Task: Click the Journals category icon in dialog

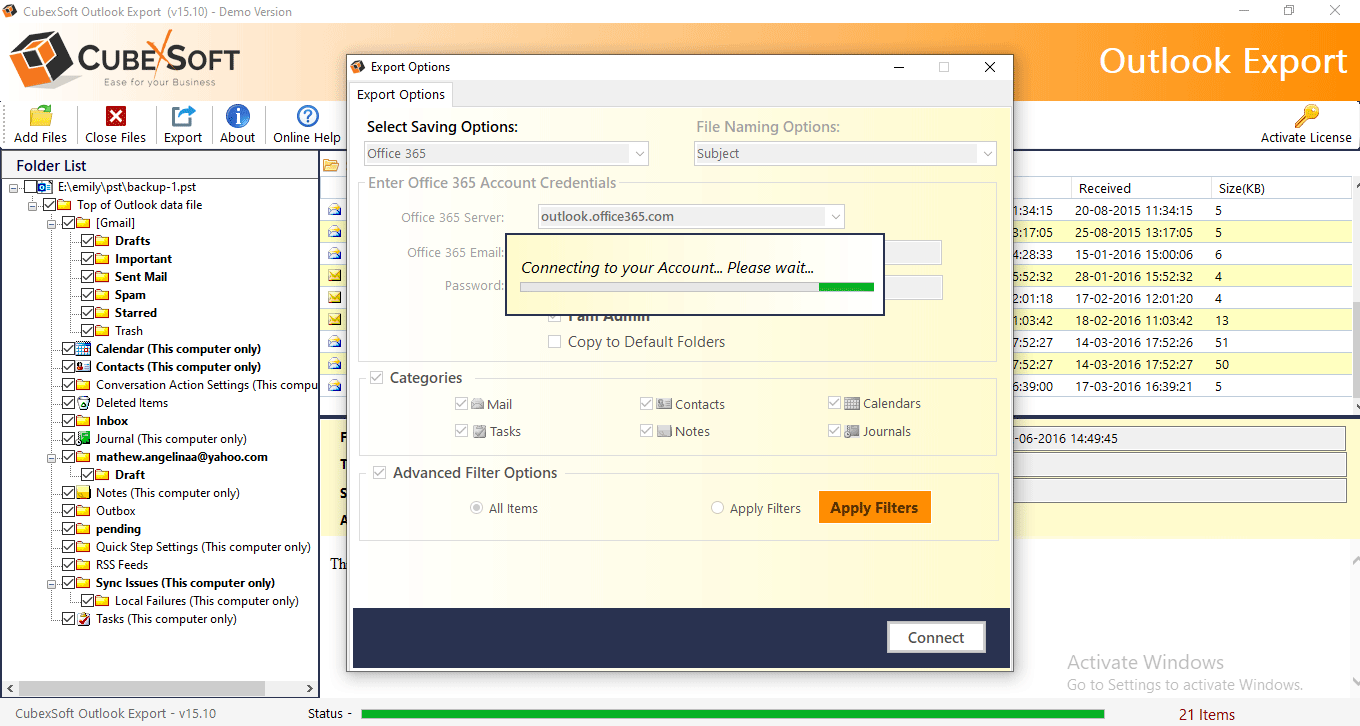Action: [x=851, y=431]
